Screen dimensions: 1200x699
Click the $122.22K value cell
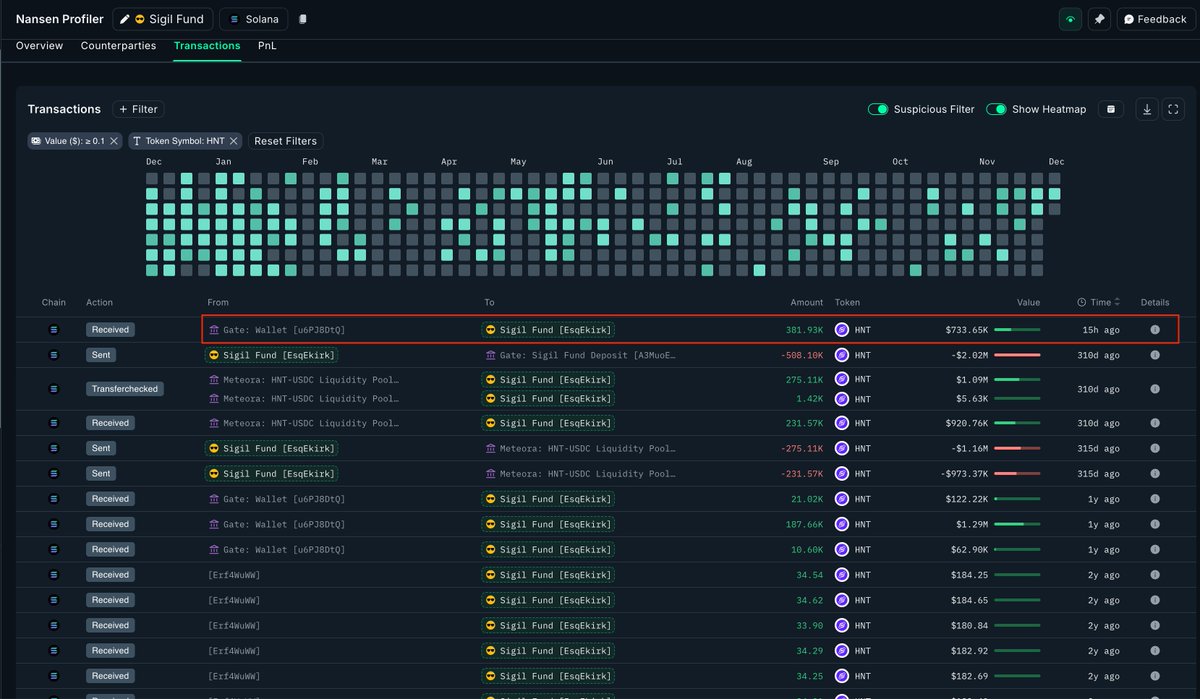click(966, 499)
